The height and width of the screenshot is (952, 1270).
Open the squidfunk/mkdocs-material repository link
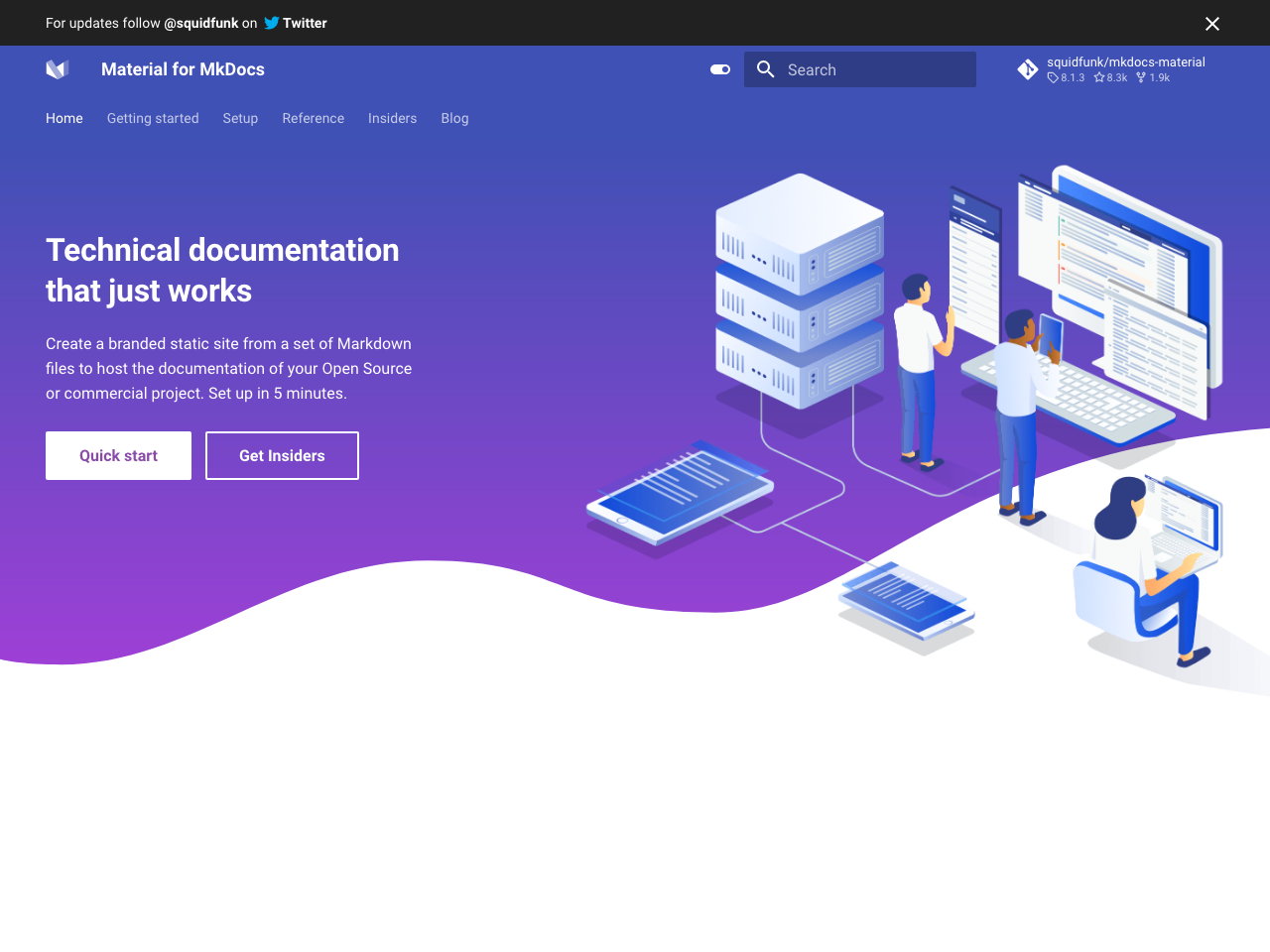coord(1126,61)
